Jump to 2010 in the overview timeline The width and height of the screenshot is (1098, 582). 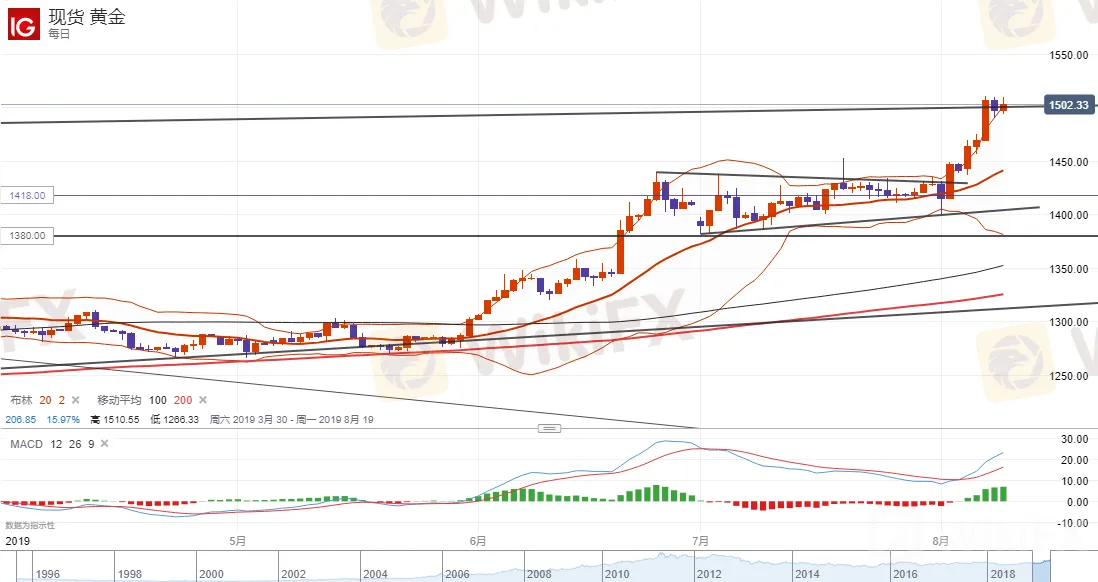[617, 574]
